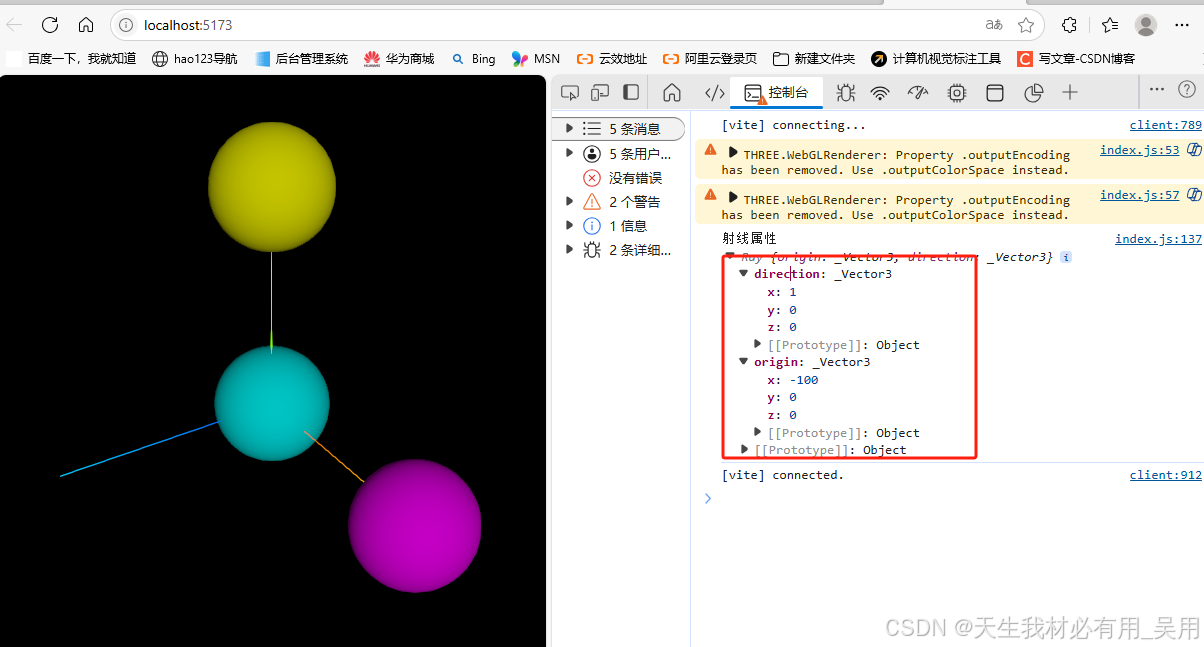This screenshot has width=1204, height=647.
Task: Open the Network wifi icon tab
Action: [x=880, y=93]
